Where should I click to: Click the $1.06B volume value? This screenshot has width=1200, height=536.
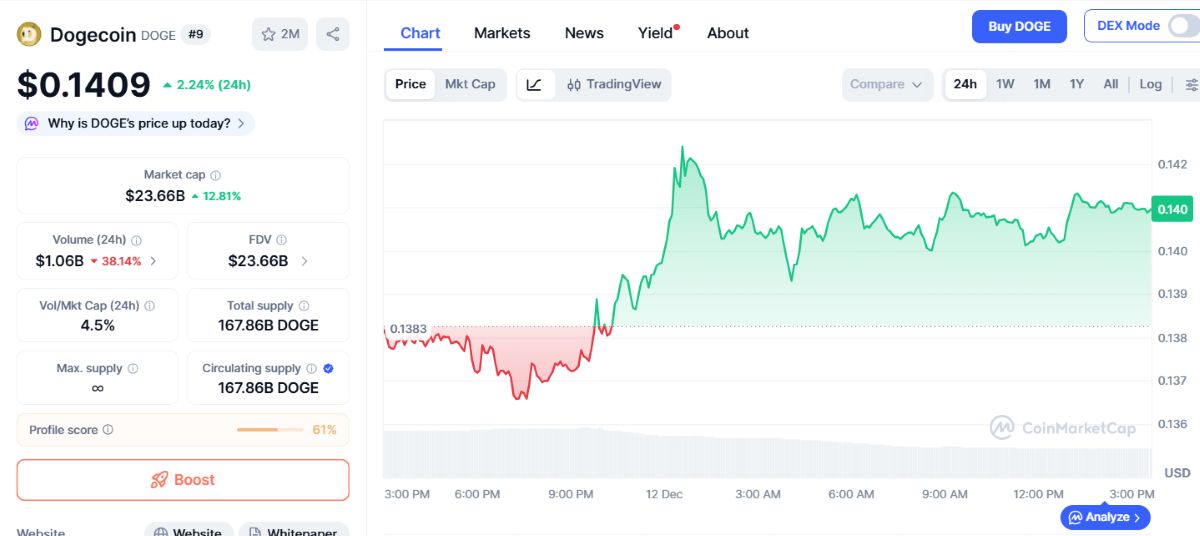(59, 261)
